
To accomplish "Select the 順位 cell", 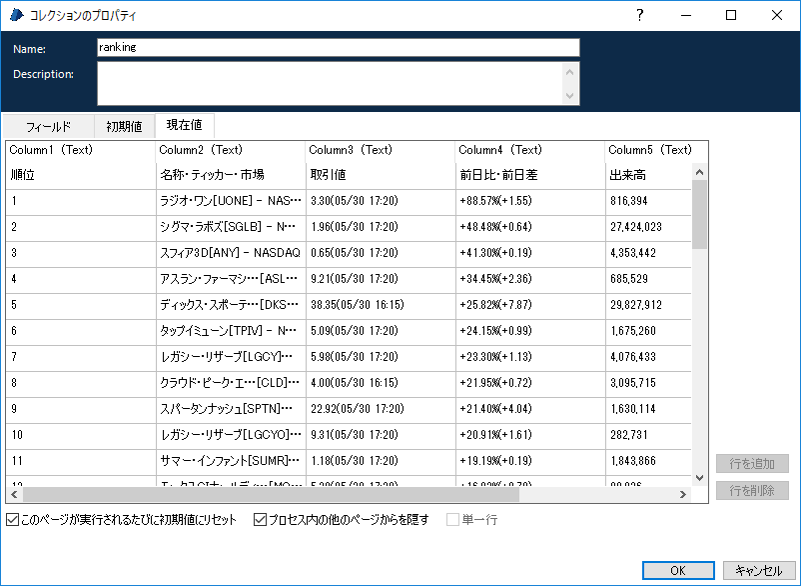I will (x=81, y=175).
